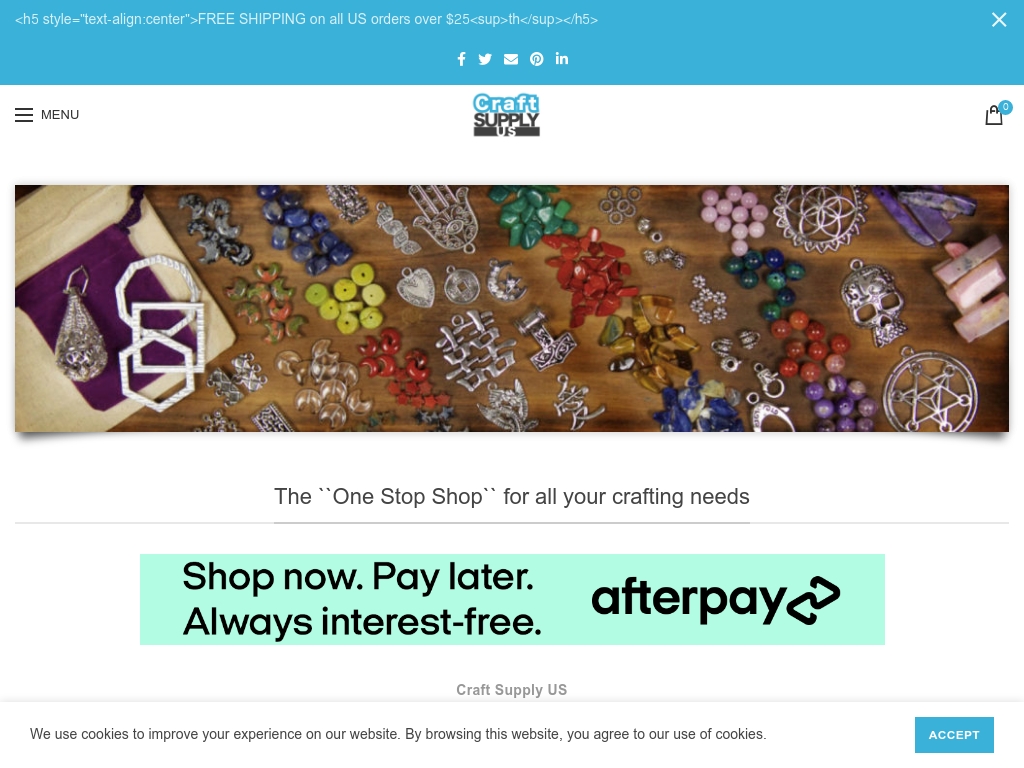Click the afterpay logo in banner

(x=715, y=599)
